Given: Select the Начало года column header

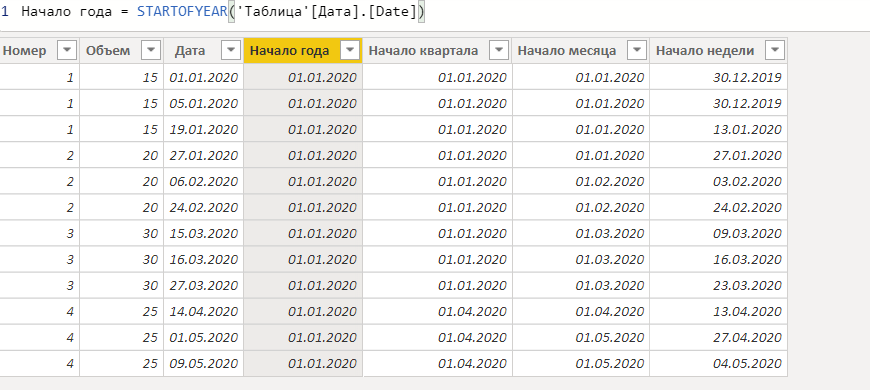Looking at the screenshot, I should click(303, 50).
